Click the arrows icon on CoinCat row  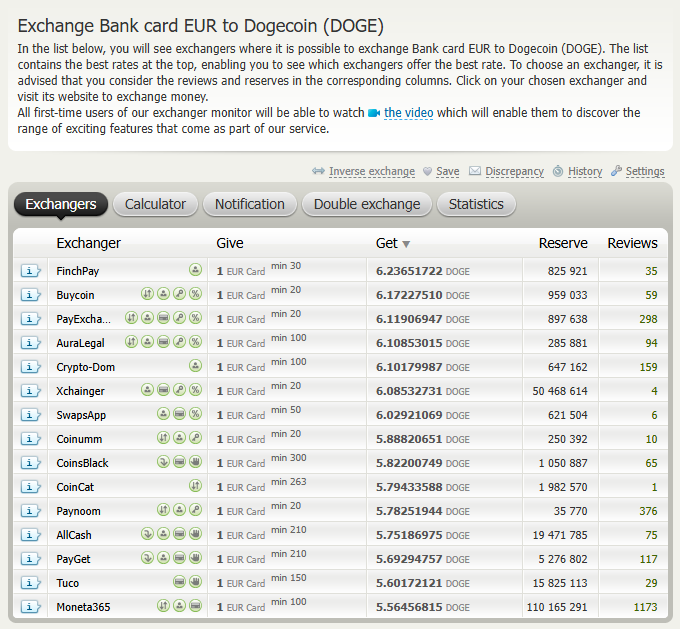coord(195,487)
